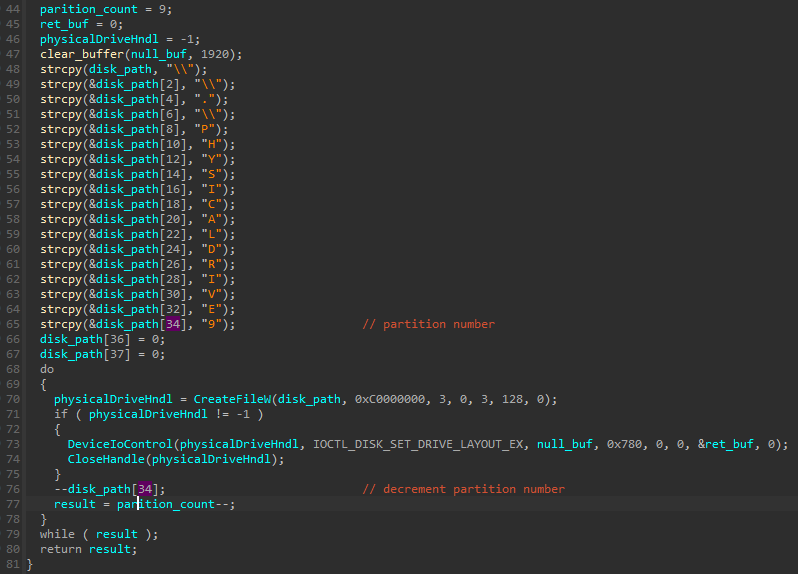Select the IOCTL_DISK_SET_DRIVE_LAYOUT_EX constant
The width and height of the screenshot is (798, 574).
point(421,444)
